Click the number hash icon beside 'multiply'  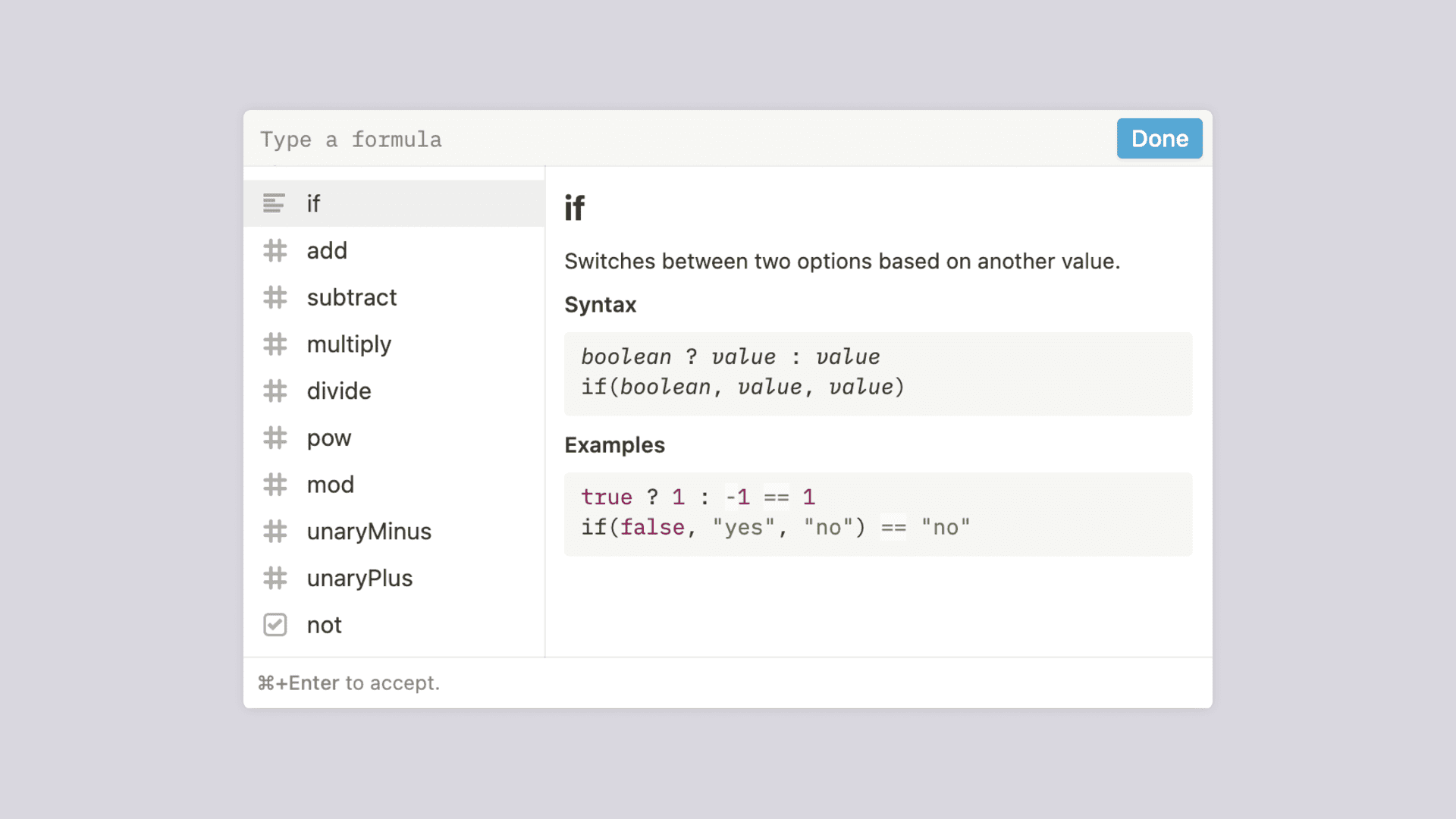(275, 344)
